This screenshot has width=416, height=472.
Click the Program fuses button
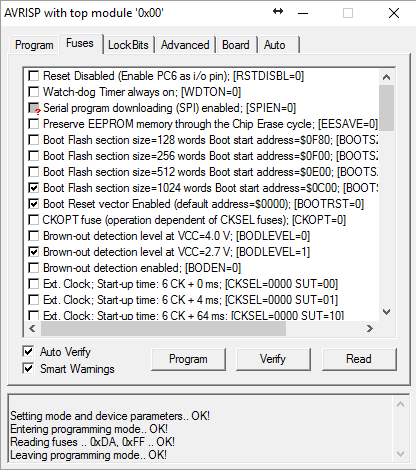pos(188,359)
